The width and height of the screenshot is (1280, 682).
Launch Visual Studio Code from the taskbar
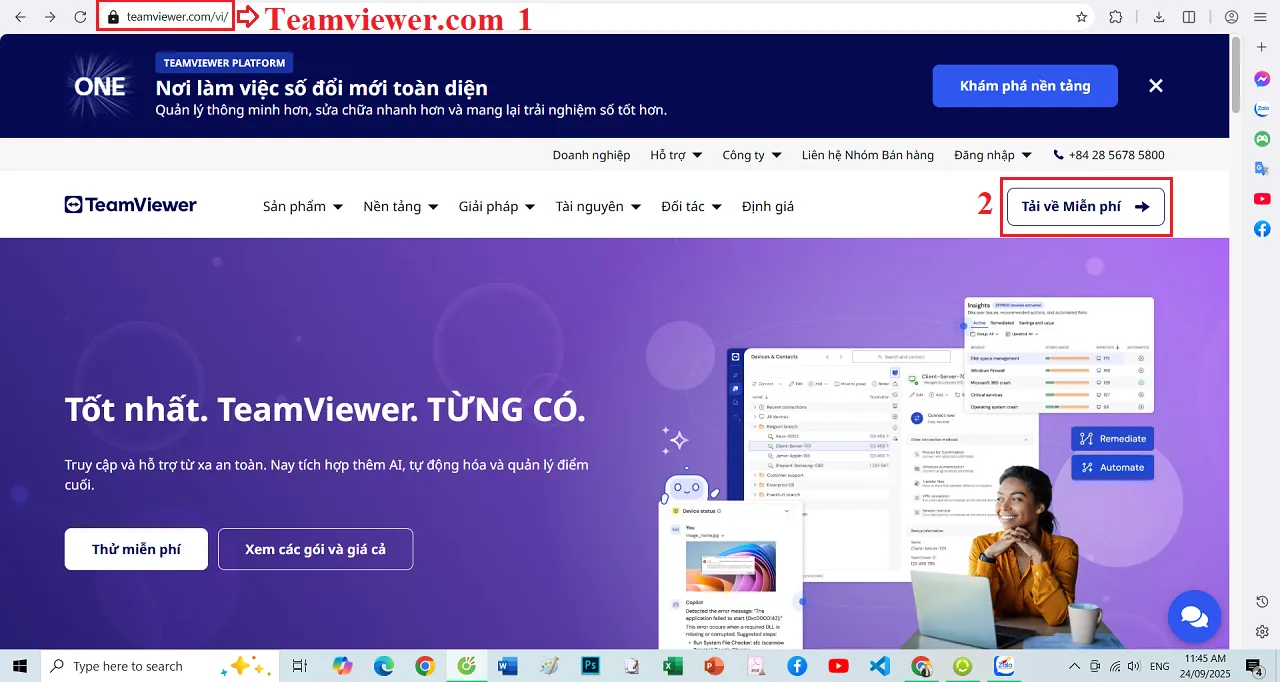[x=879, y=666]
